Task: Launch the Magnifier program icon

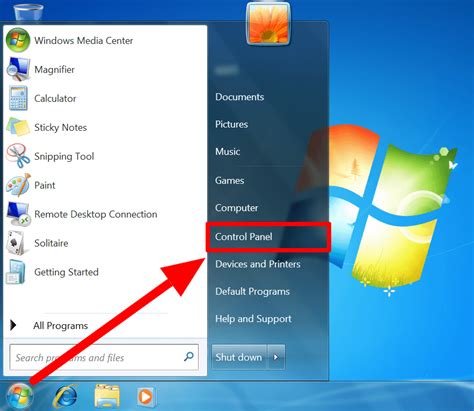Action: (18, 69)
